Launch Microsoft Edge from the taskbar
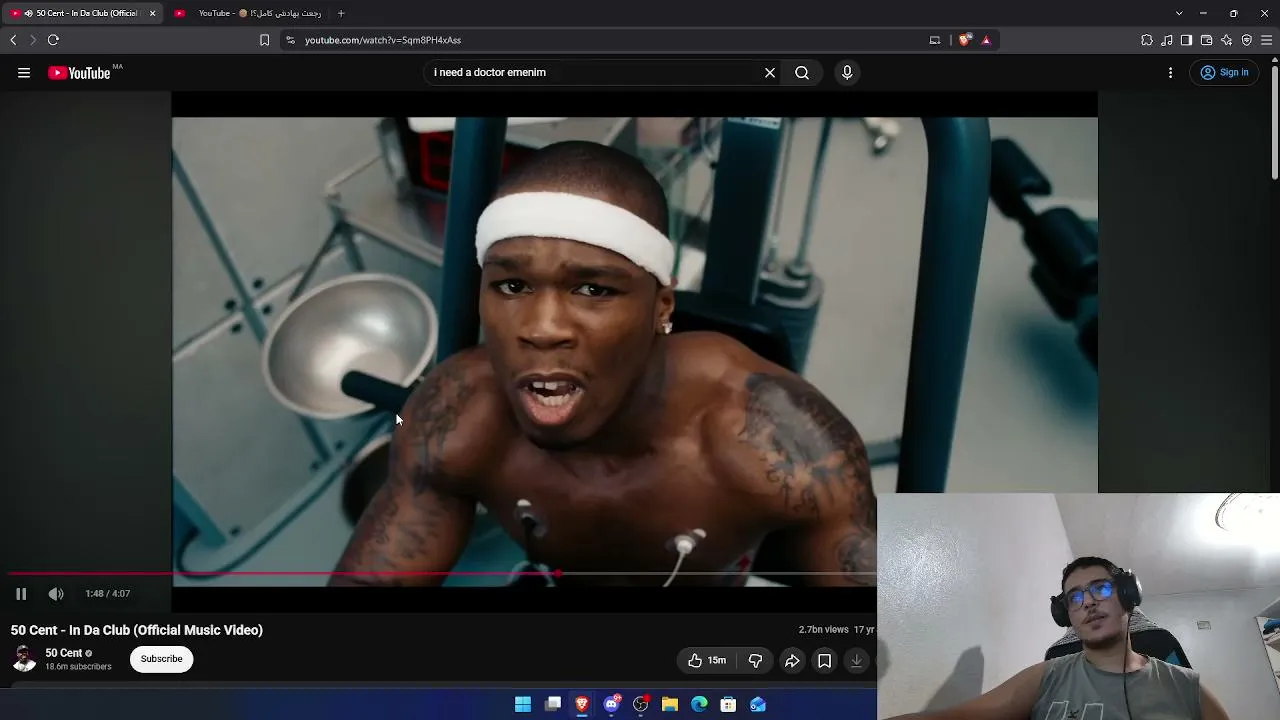The height and width of the screenshot is (720, 1280). 699,705
